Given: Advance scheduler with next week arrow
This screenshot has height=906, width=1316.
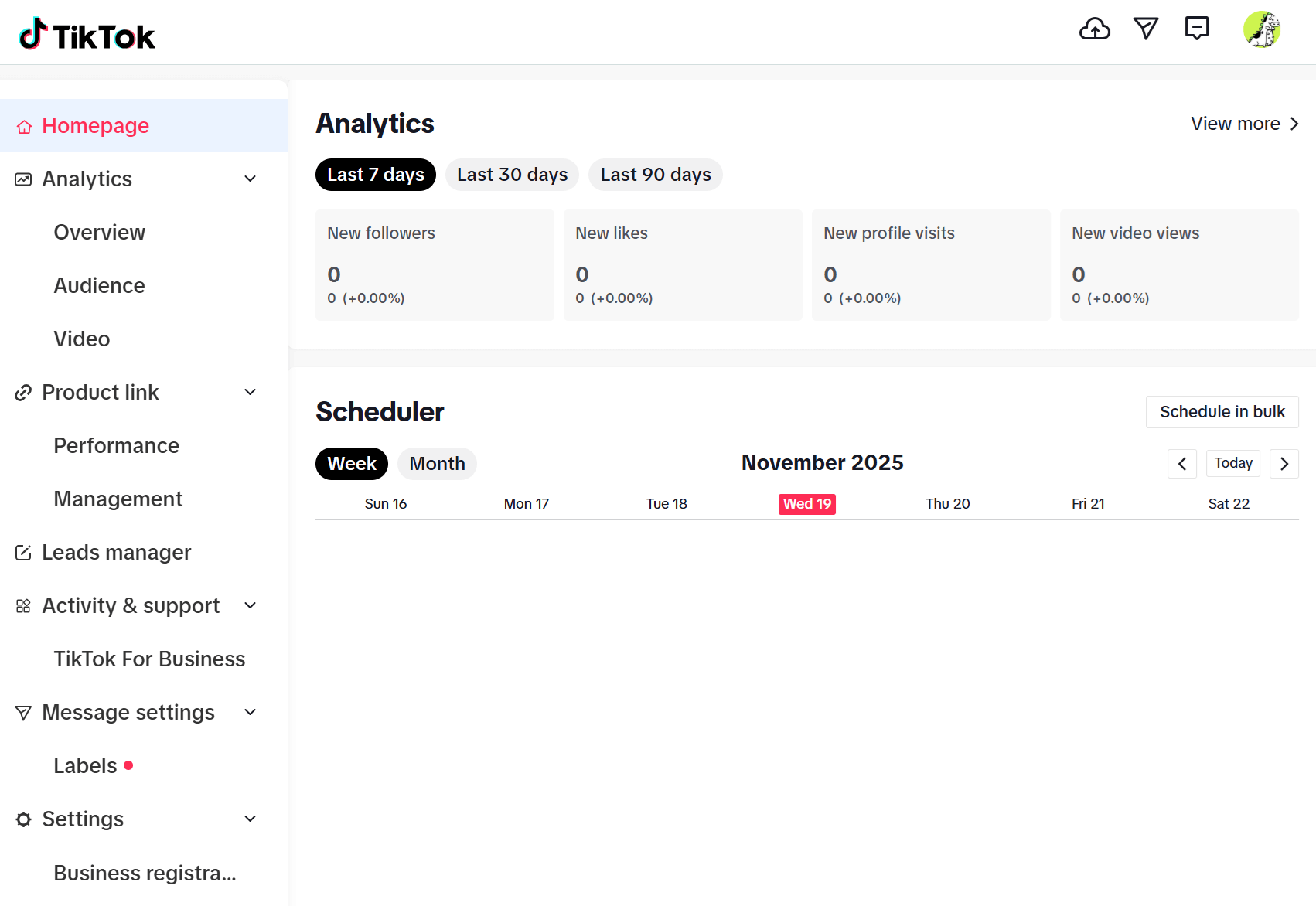Looking at the screenshot, I should 1284,463.
